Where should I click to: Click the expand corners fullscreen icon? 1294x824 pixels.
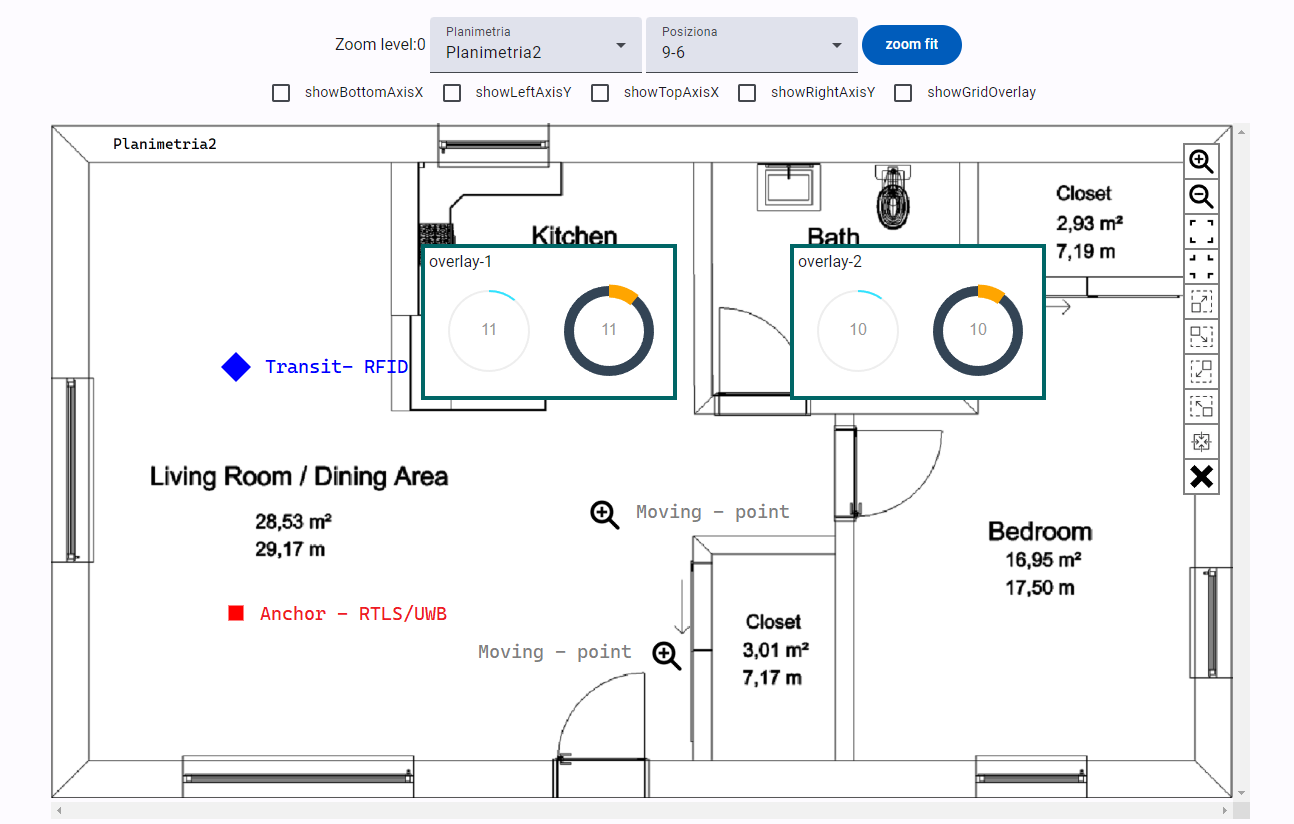point(1200,231)
